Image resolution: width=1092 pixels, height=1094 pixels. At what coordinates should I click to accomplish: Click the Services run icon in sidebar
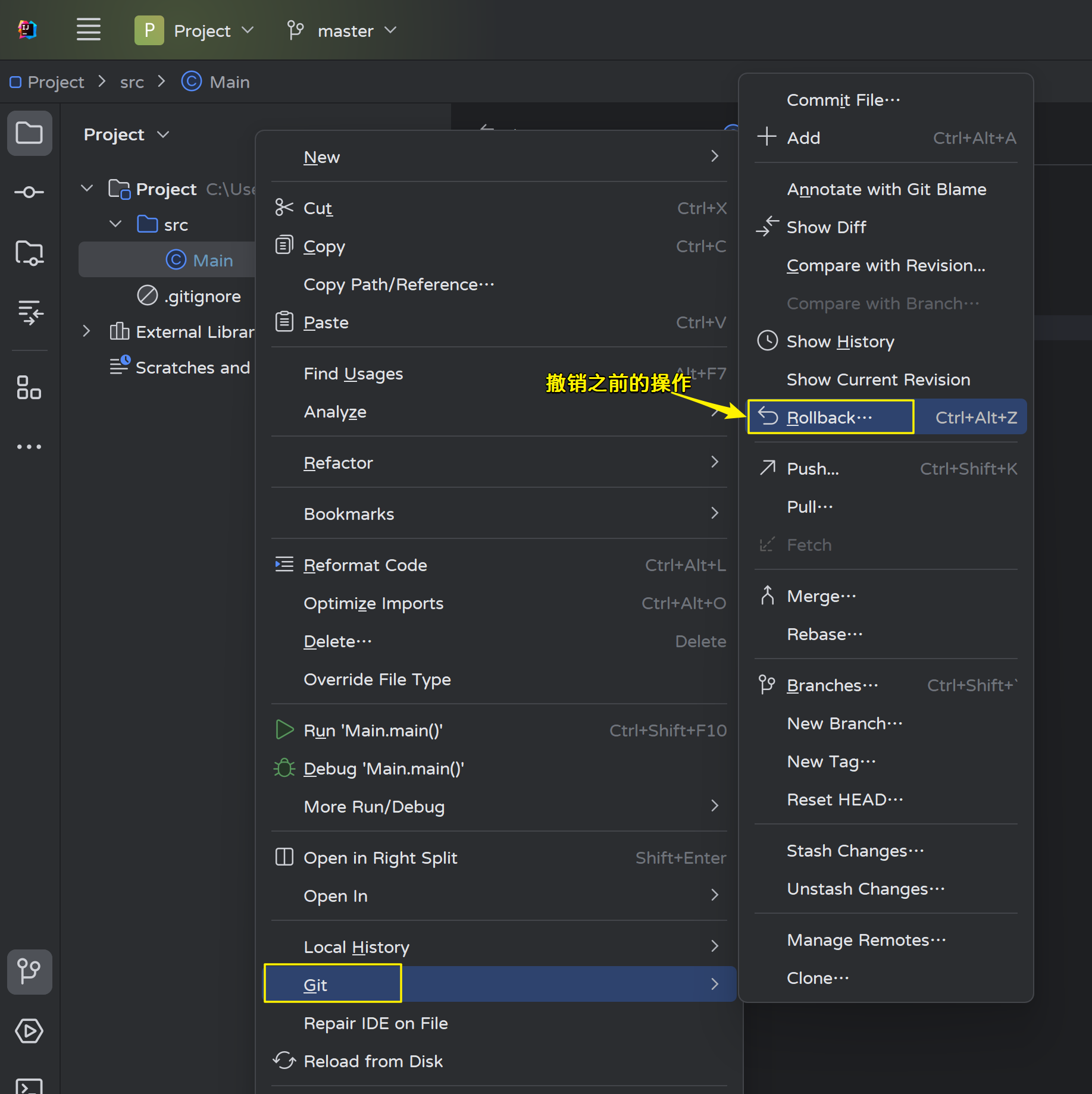(x=29, y=1031)
